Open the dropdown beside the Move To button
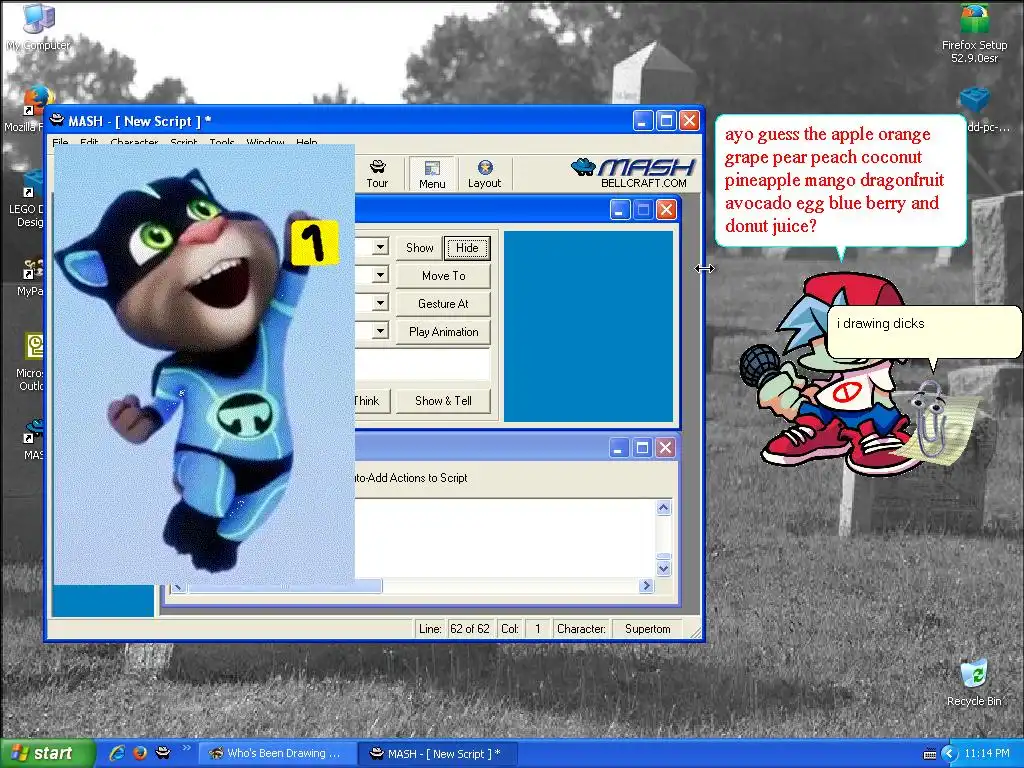Screen dimensions: 1024x768 (379, 275)
